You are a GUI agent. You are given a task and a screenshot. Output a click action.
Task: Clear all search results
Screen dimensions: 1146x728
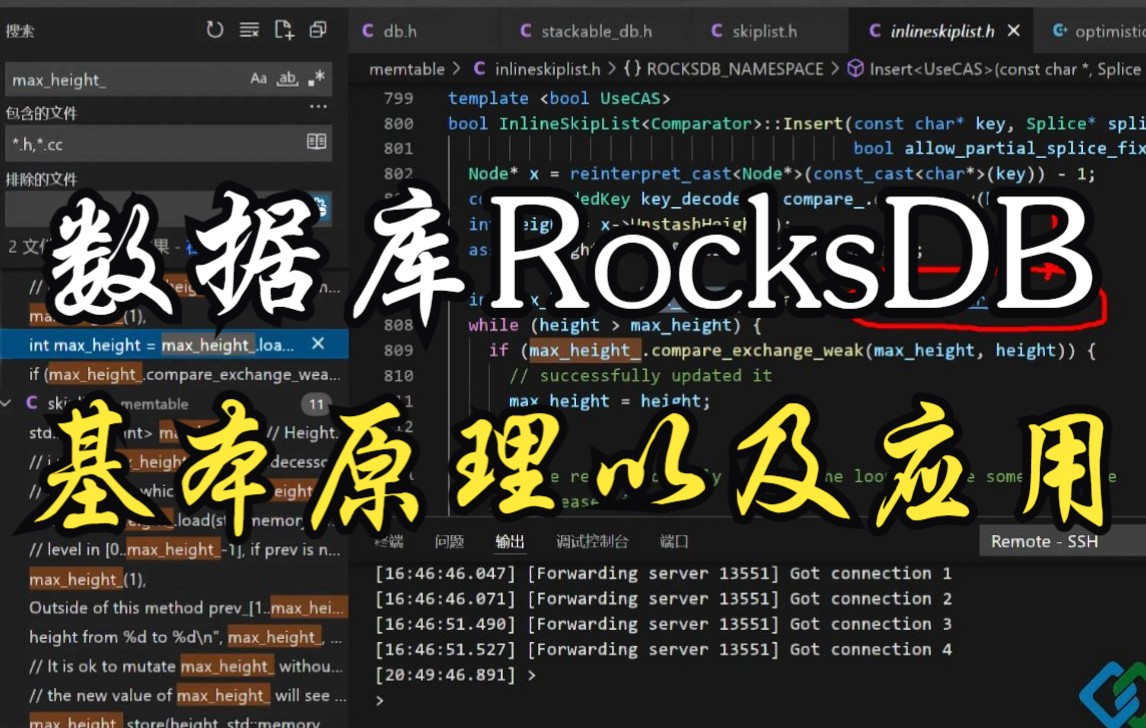pyautogui.click(x=249, y=30)
